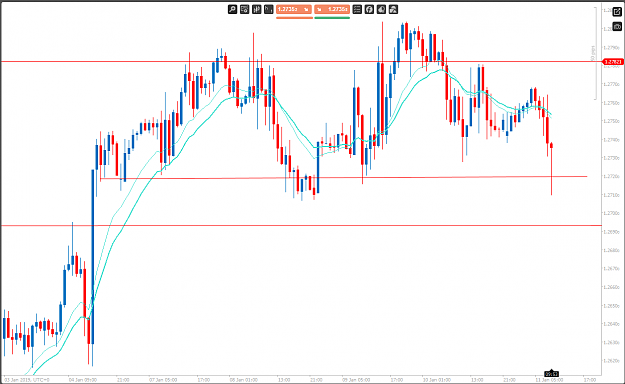Image resolution: width=625 pixels, height=384 pixels.
Task: Select the red 1.27821 price label
Action: (613, 62)
